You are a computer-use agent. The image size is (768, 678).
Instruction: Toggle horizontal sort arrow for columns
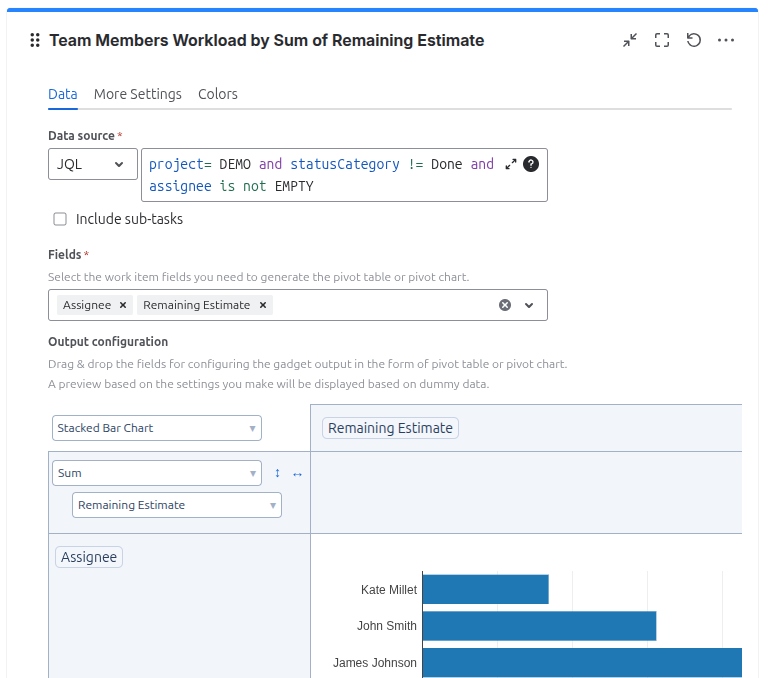pyautogui.click(x=297, y=473)
